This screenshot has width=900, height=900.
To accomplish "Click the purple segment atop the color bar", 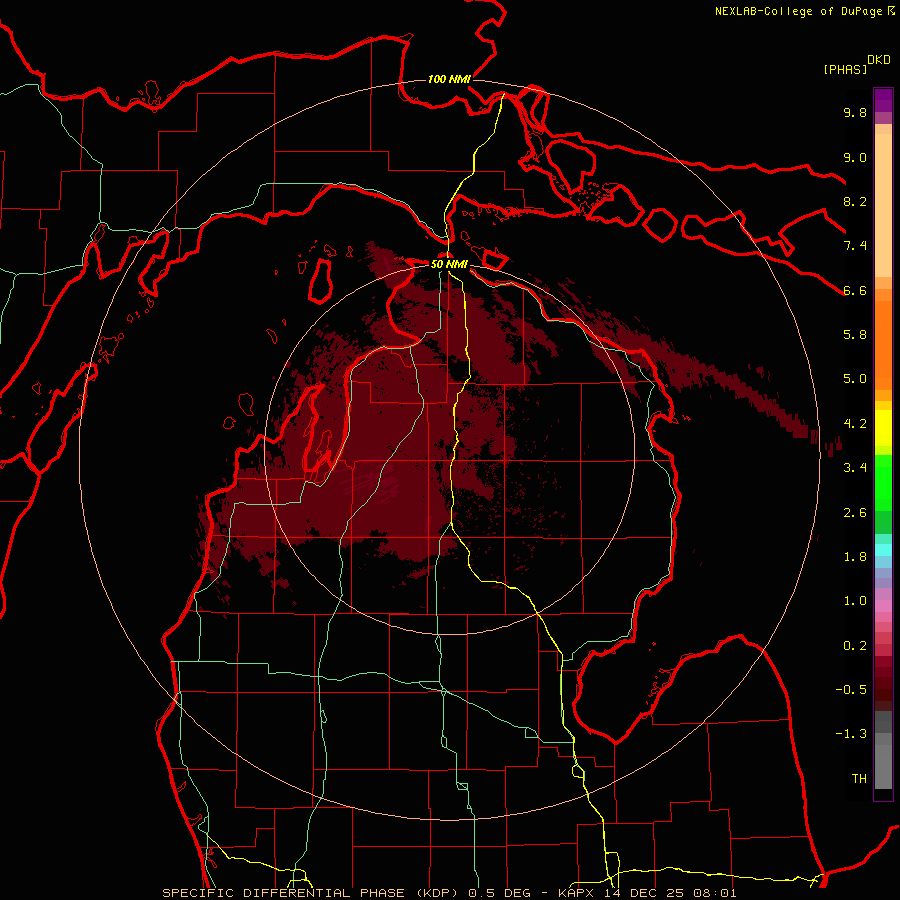I will pyautogui.click(x=883, y=100).
